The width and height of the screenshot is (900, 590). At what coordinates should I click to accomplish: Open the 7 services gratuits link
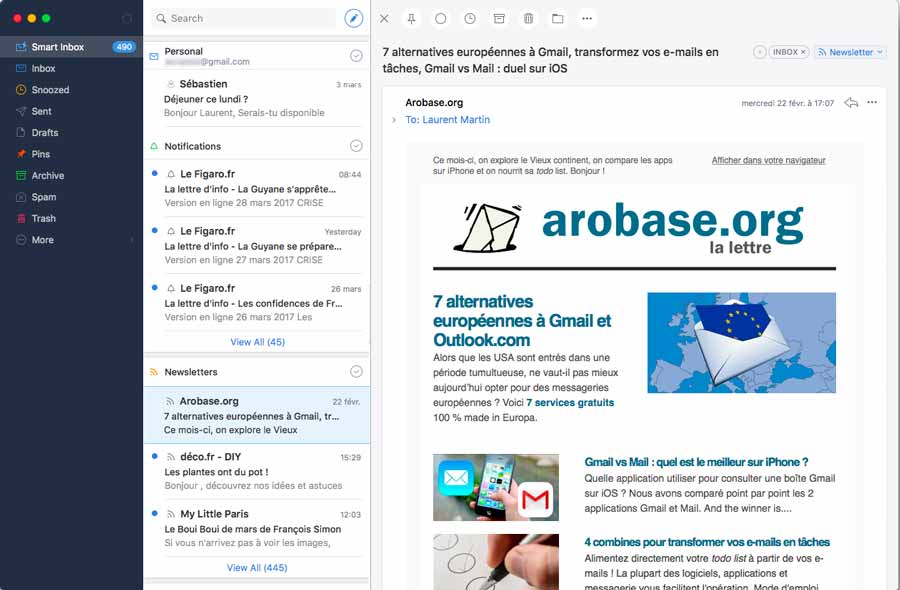[x=570, y=403]
